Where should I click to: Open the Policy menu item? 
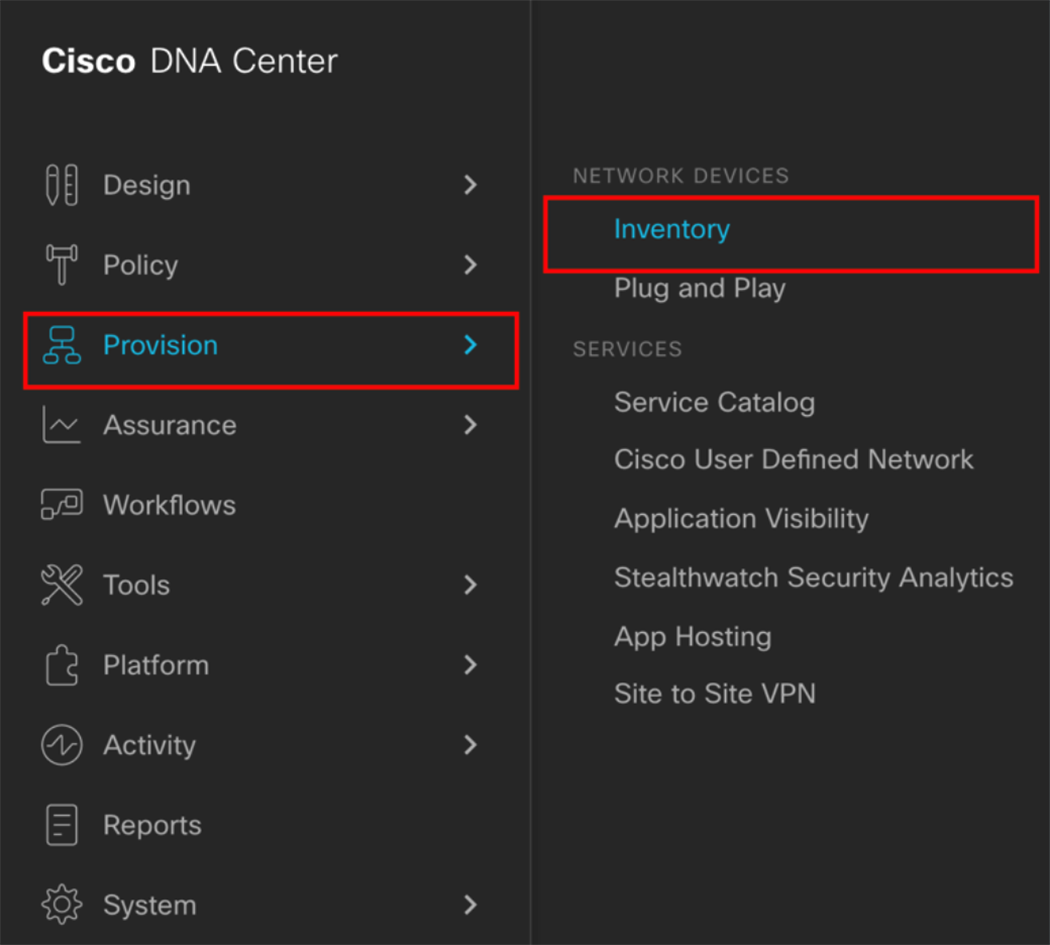click(x=141, y=265)
